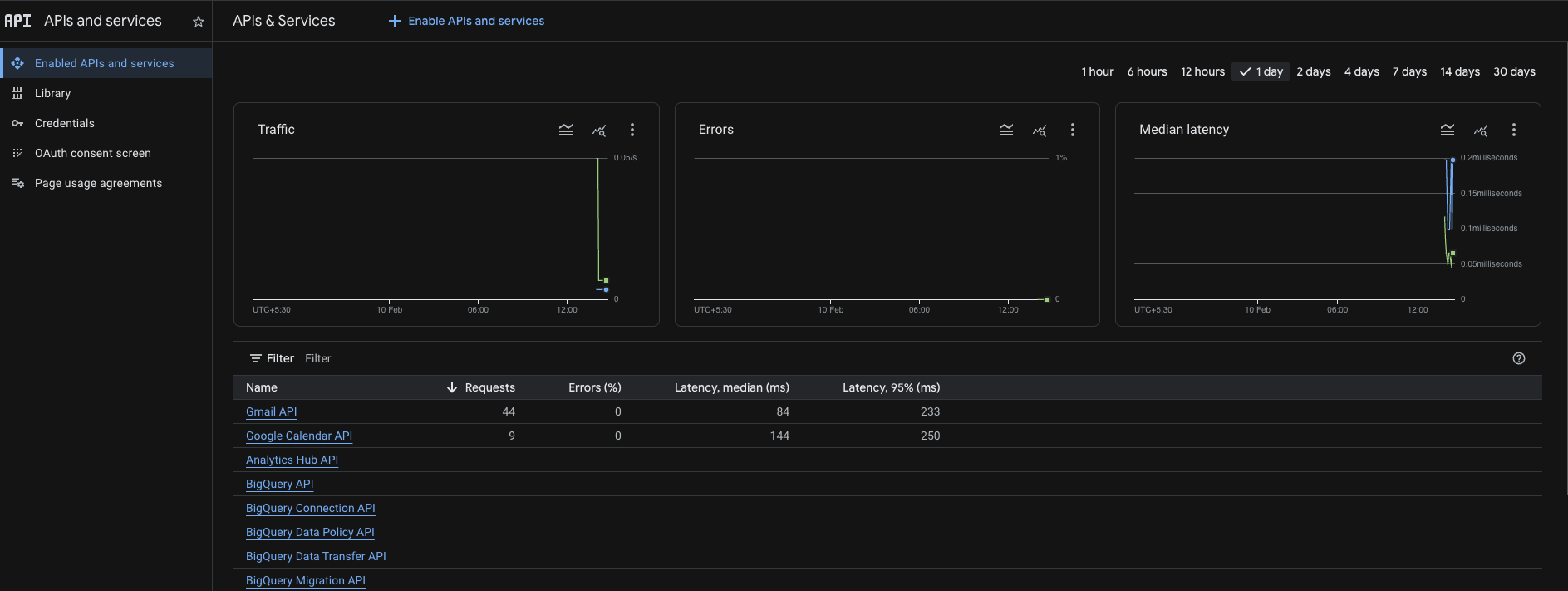Click the Credentials key icon

[x=17, y=123]
